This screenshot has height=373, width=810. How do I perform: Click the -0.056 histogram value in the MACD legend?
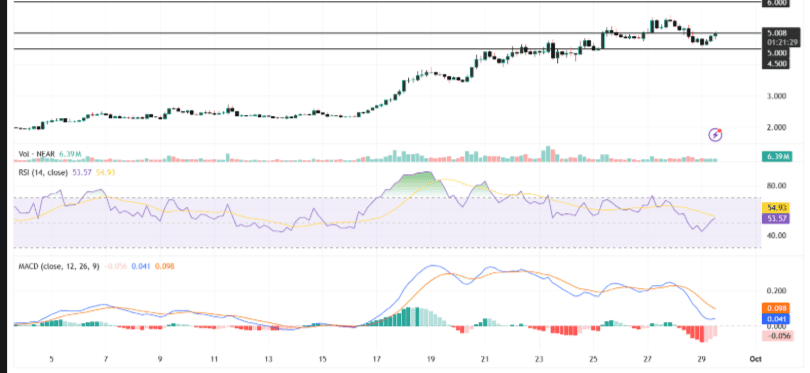pyautogui.click(x=116, y=267)
